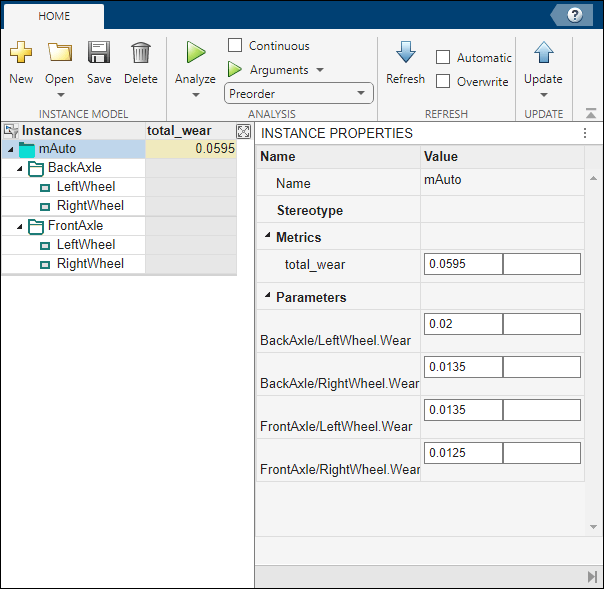Click the Update up-arrow icon
Image resolution: width=604 pixels, height=589 pixels.
[544, 52]
